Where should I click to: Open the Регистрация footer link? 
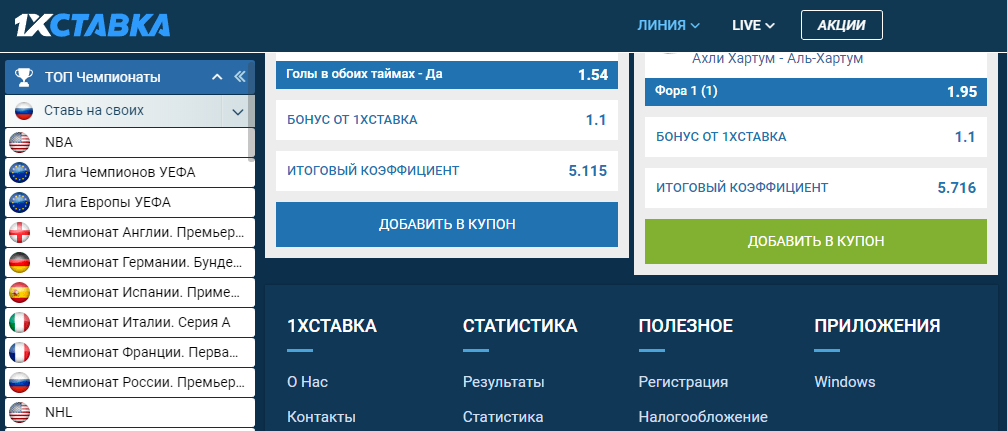pos(683,382)
